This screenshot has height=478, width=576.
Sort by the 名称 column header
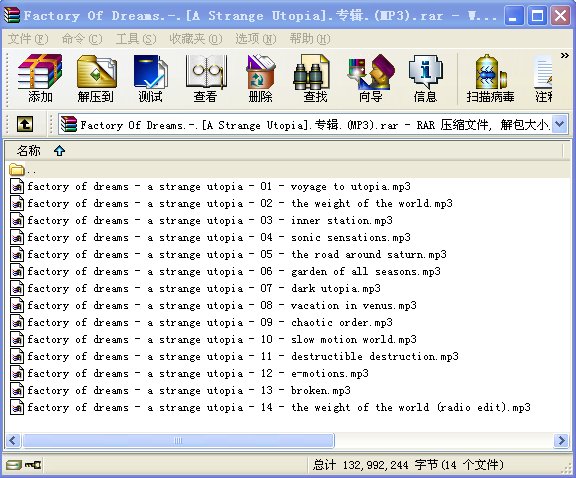[283, 151]
